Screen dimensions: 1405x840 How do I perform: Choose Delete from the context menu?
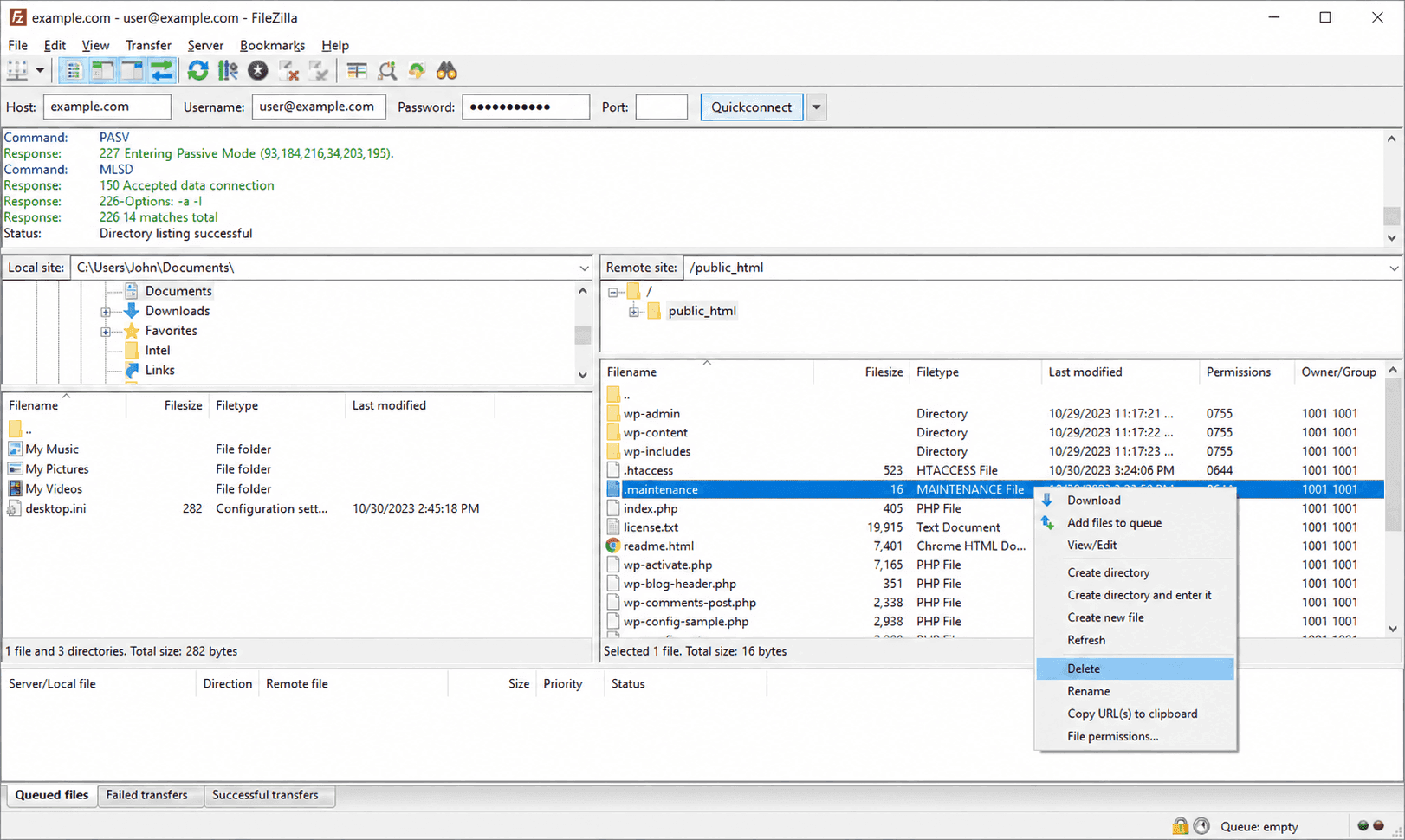pyautogui.click(x=1135, y=669)
